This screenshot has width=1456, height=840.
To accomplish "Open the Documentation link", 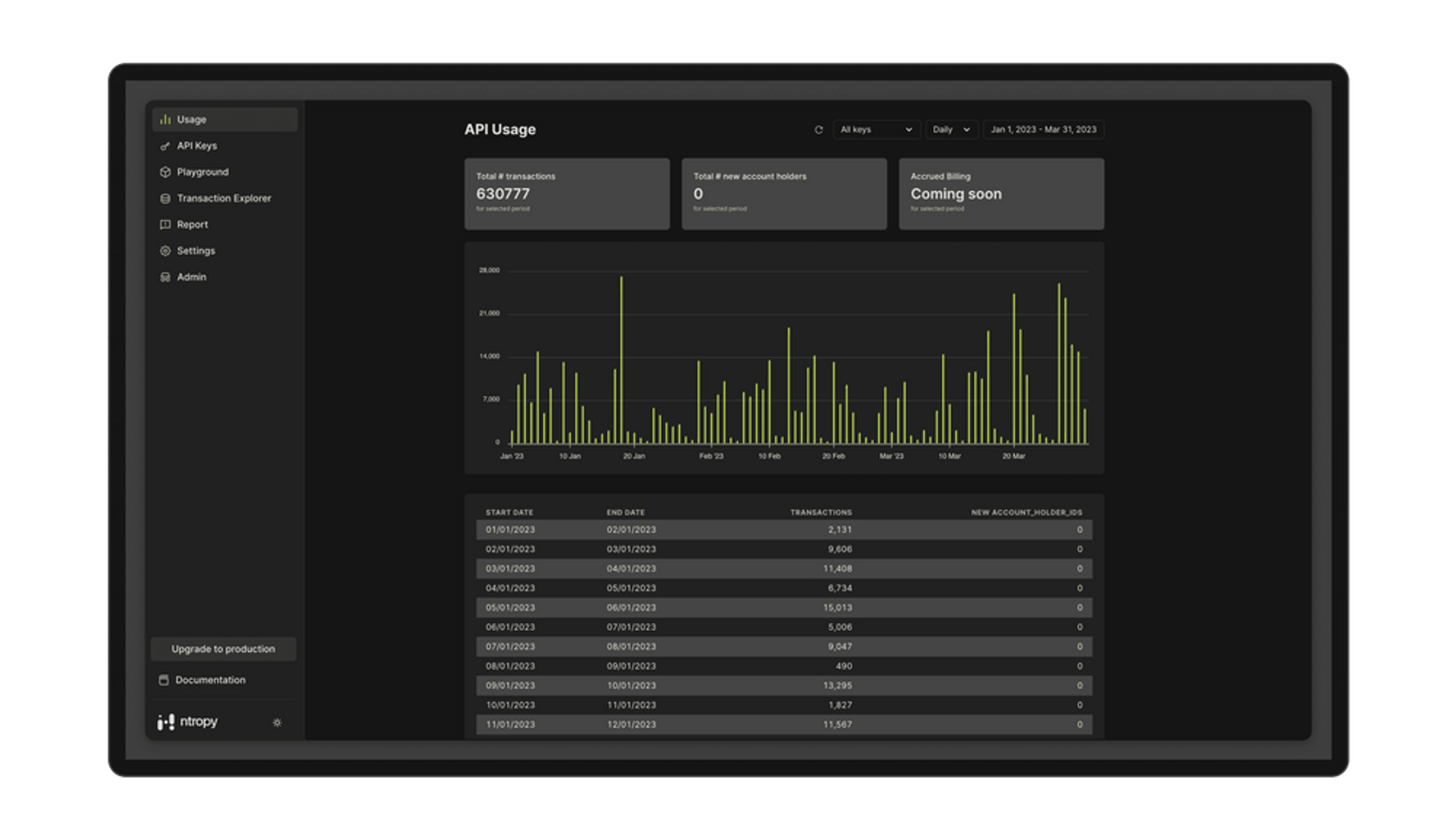I will 210,680.
